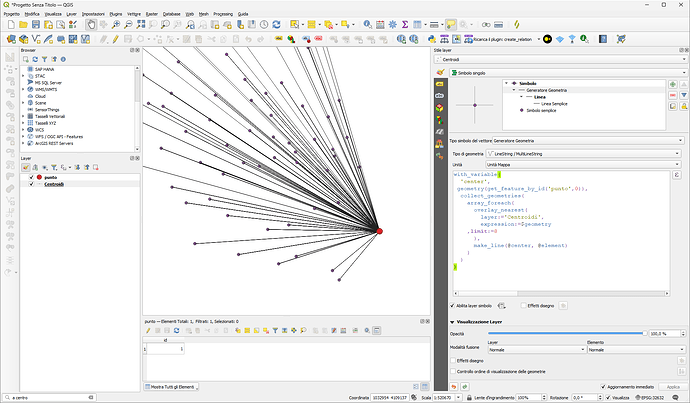Select Simbolo semplice in the symbol tree

pos(541,110)
